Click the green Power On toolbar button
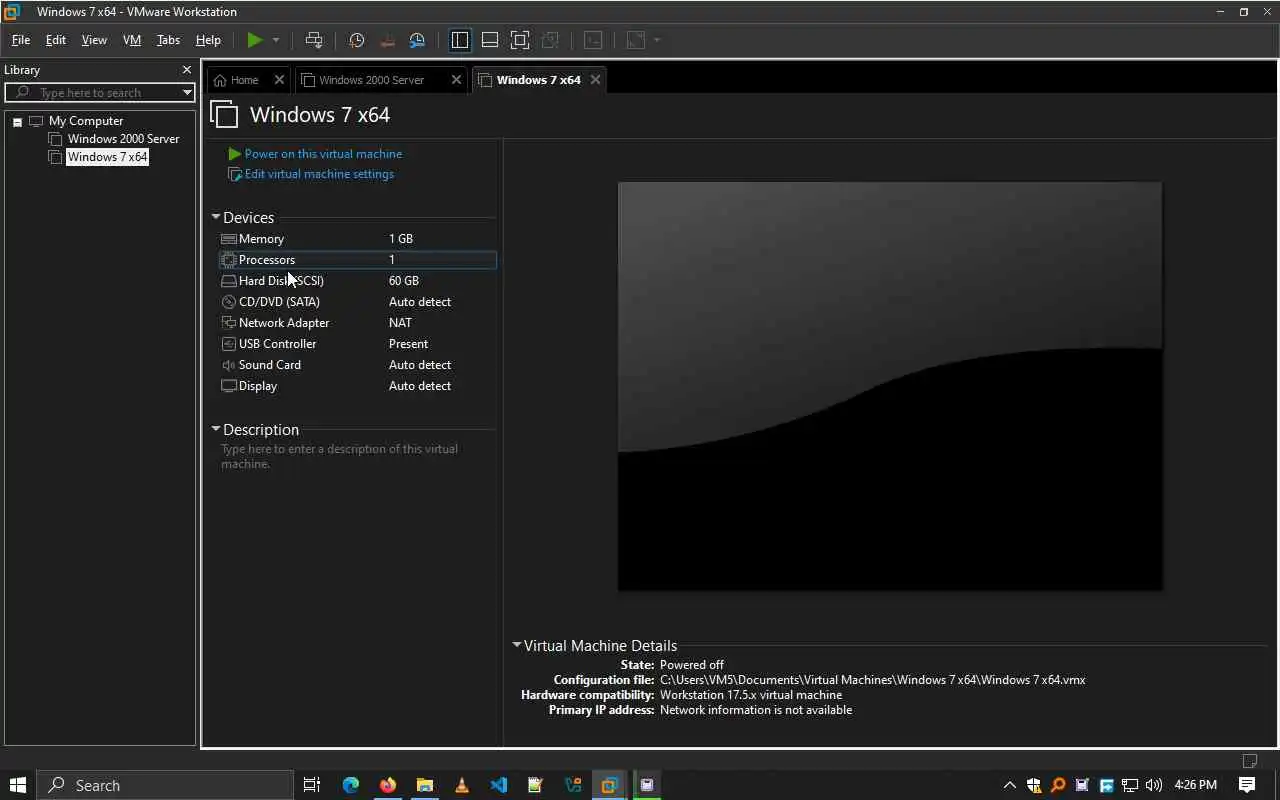 (x=255, y=40)
